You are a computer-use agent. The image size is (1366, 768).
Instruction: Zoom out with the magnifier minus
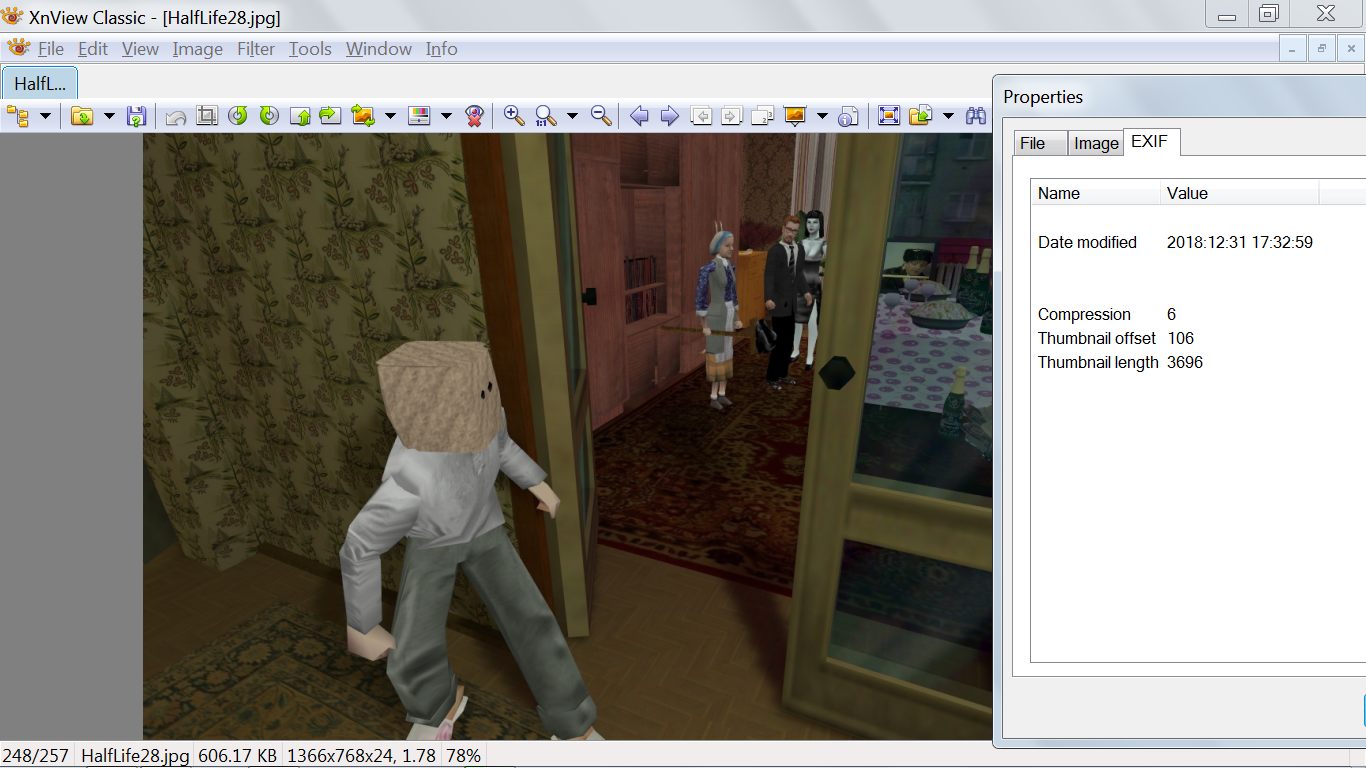pos(601,116)
